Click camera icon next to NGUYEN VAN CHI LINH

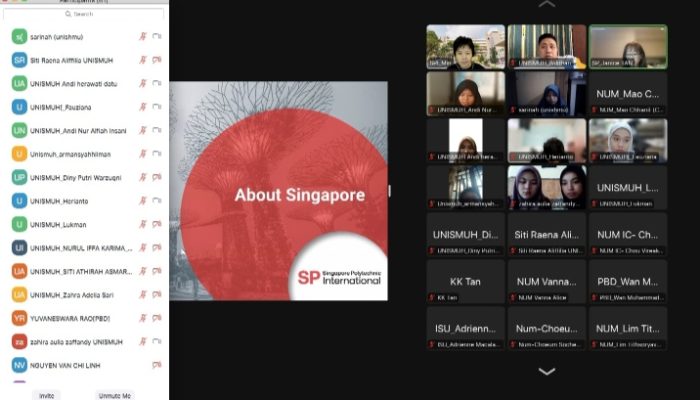[157, 365]
